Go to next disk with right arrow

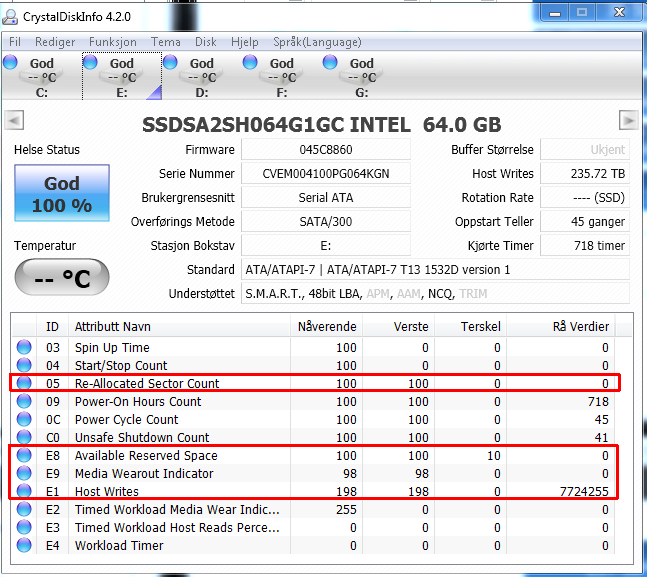(629, 121)
